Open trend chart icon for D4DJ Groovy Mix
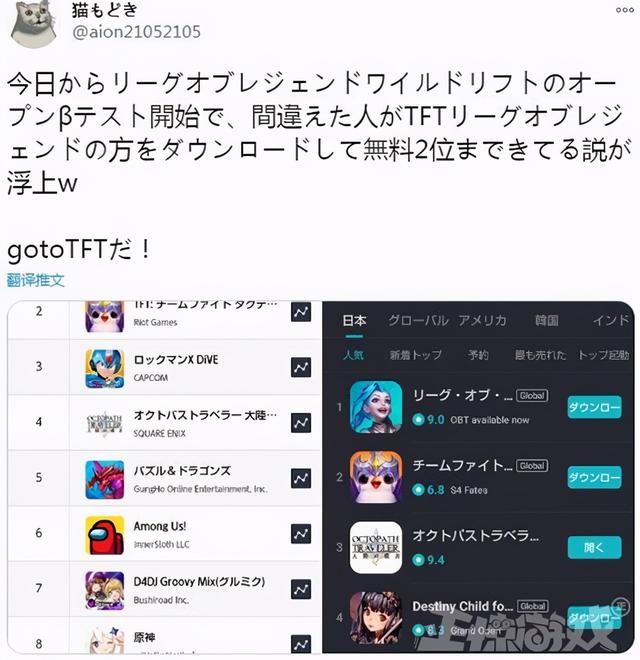 coord(301,589)
